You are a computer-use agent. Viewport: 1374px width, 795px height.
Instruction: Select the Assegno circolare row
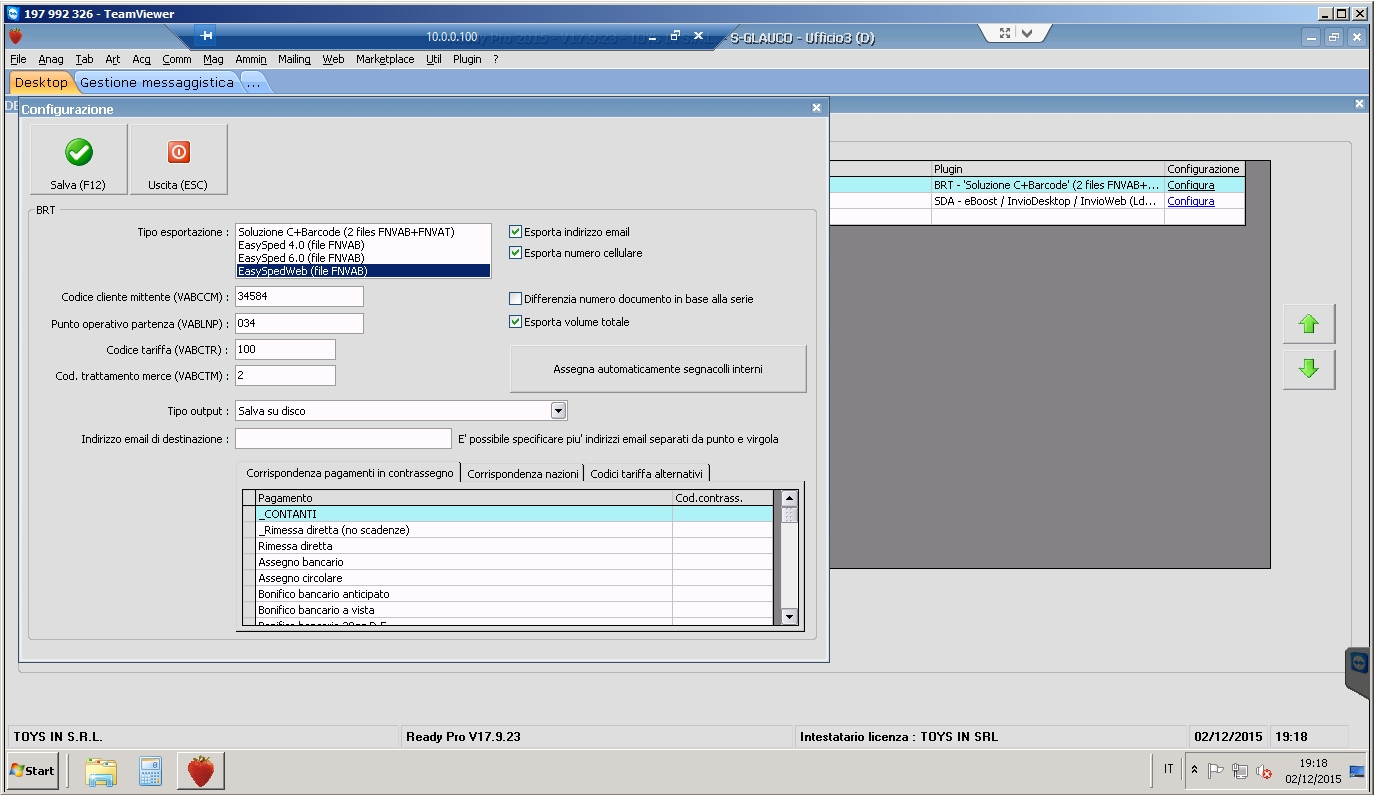tap(508, 578)
